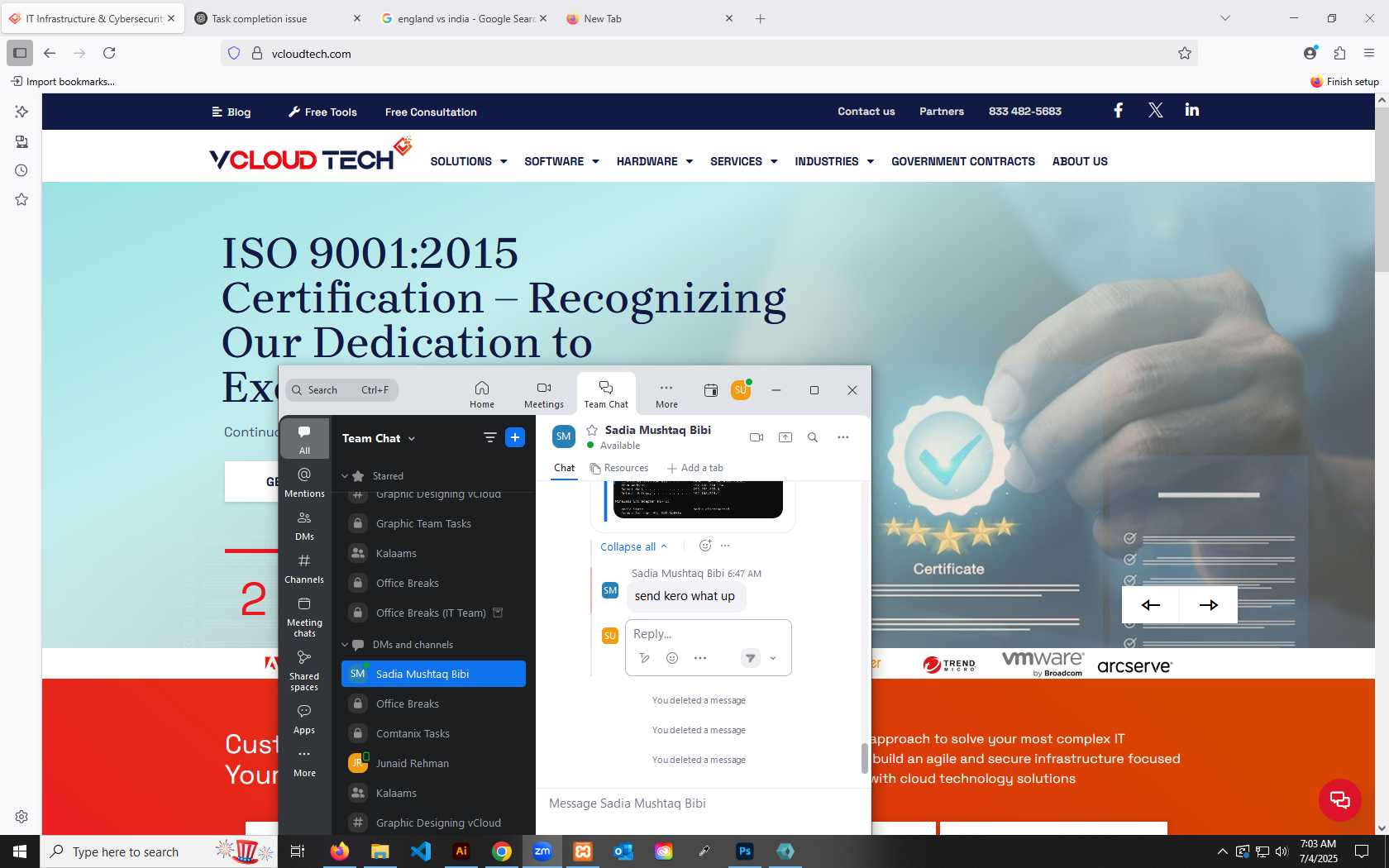Open Apps in Zoom sidebar
Image resolution: width=1389 pixels, height=868 pixels.
304,719
